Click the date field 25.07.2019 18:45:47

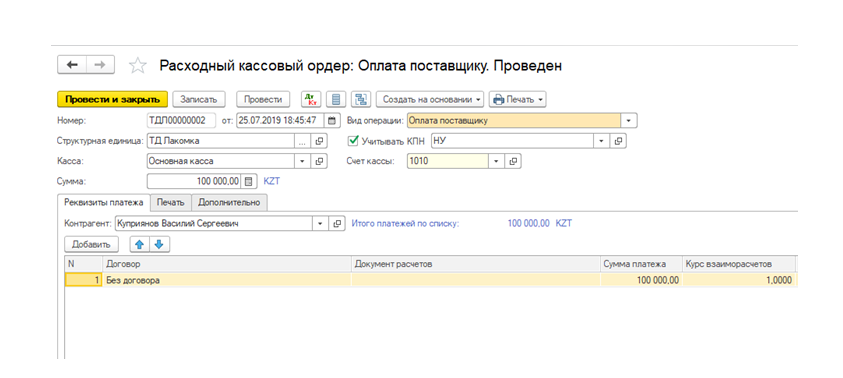[x=281, y=120]
